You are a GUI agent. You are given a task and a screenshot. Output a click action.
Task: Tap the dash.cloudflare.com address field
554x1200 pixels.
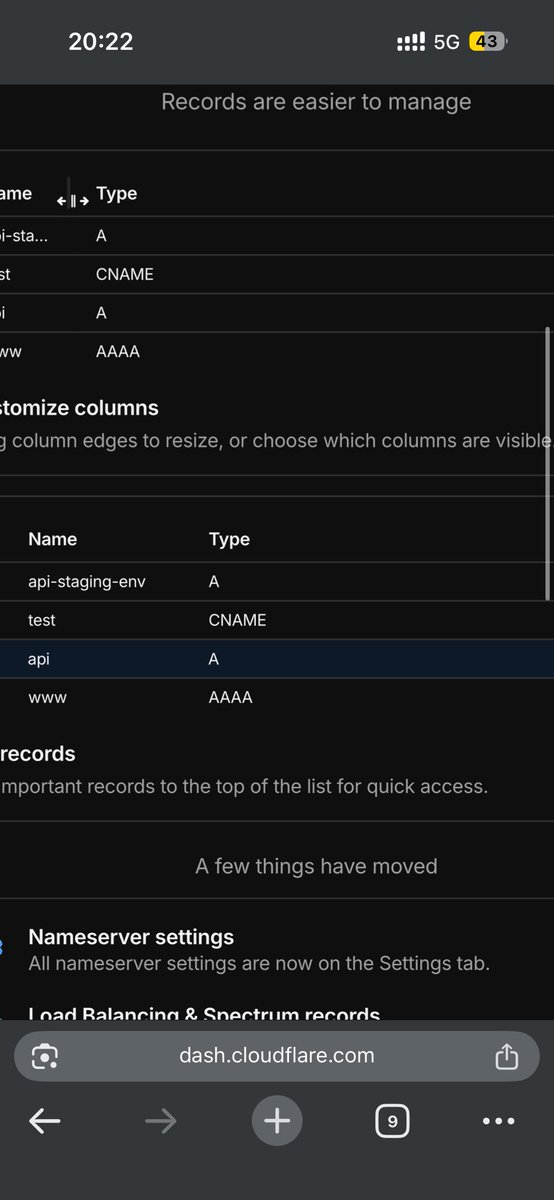[x=277, y=1055]
